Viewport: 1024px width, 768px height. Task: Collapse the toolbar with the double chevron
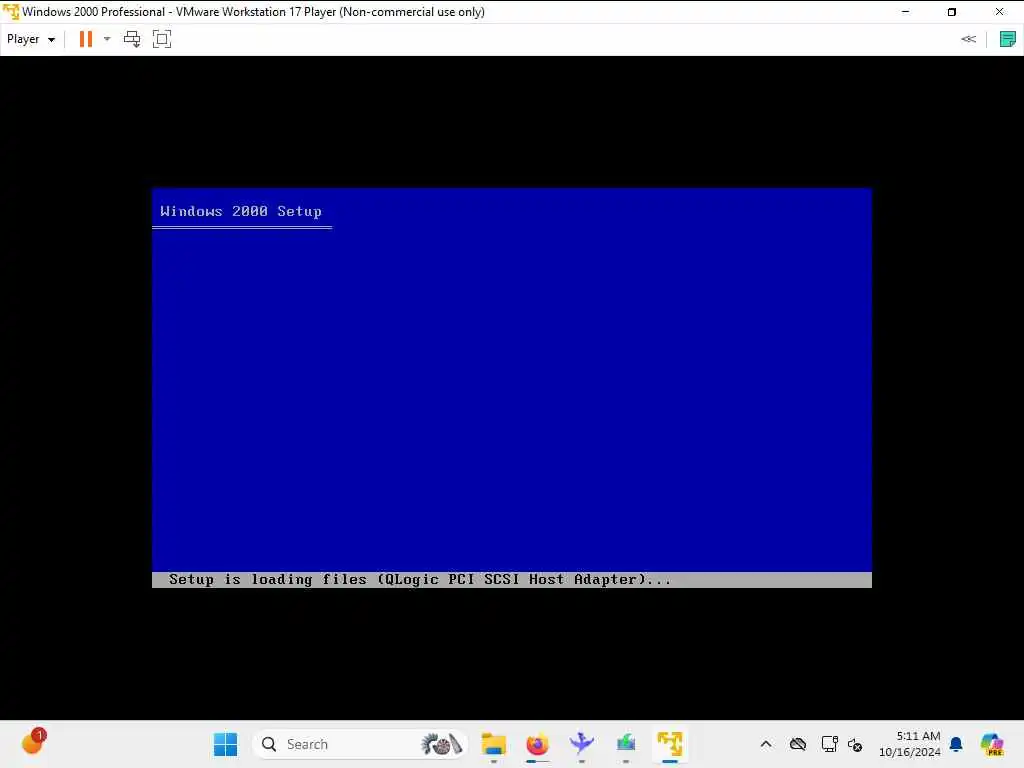tap(968, 39)
